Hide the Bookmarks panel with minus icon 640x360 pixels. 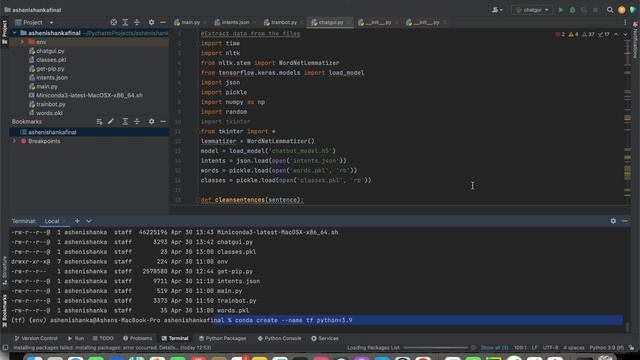[163, 122]
